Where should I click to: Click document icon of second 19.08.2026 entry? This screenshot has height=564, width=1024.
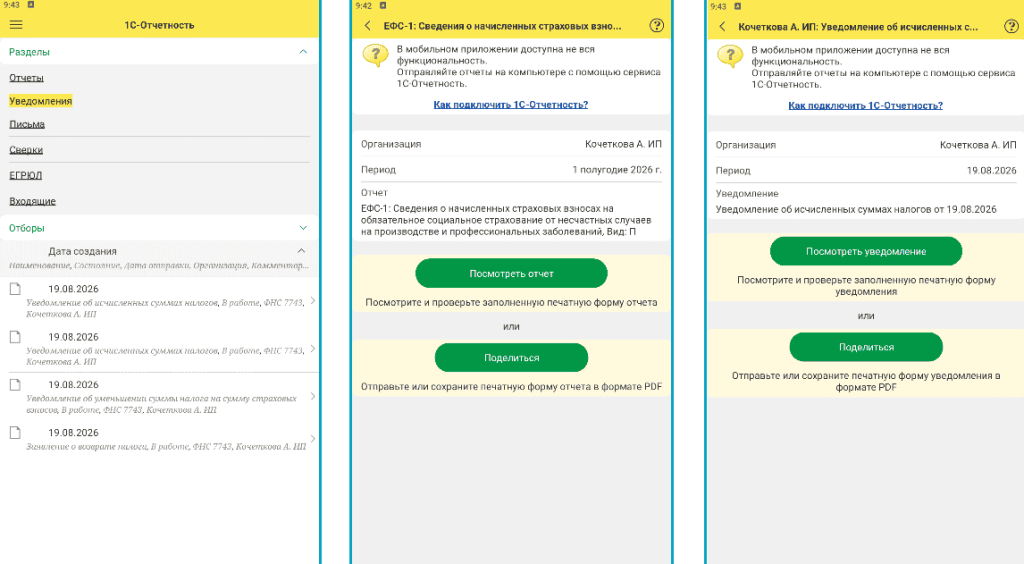pyautogui.click(x=15, y=337)
